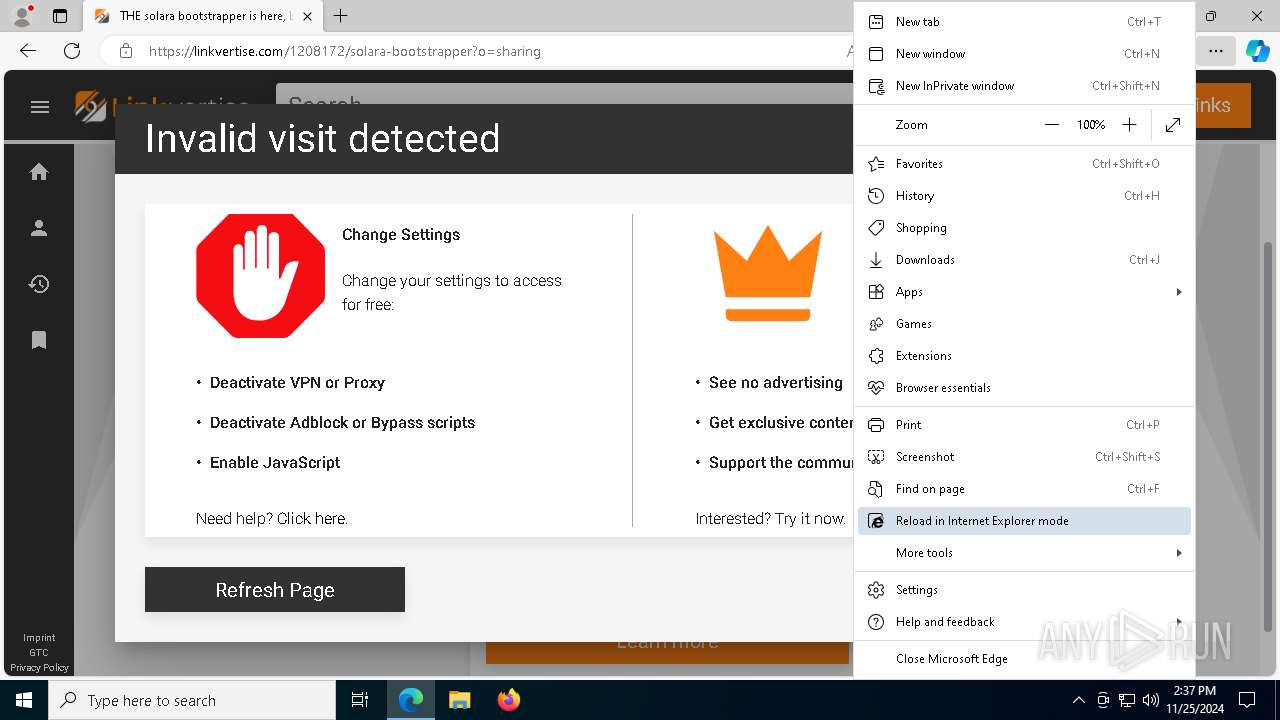The image size is (1280, 720).
Task: View site info padlock icon
Action: tap(125, 51)
